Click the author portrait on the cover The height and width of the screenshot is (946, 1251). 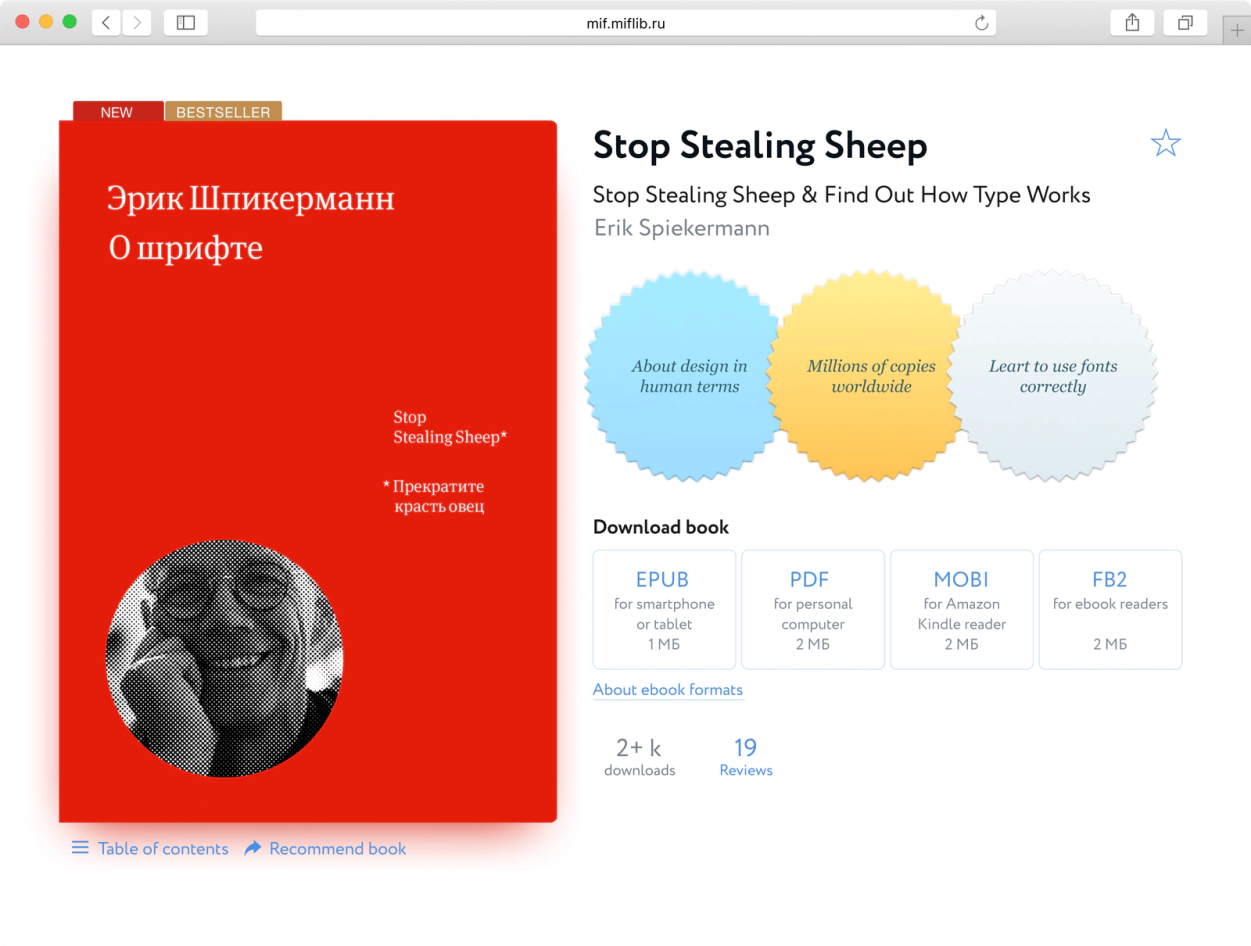tap(224, 659)
